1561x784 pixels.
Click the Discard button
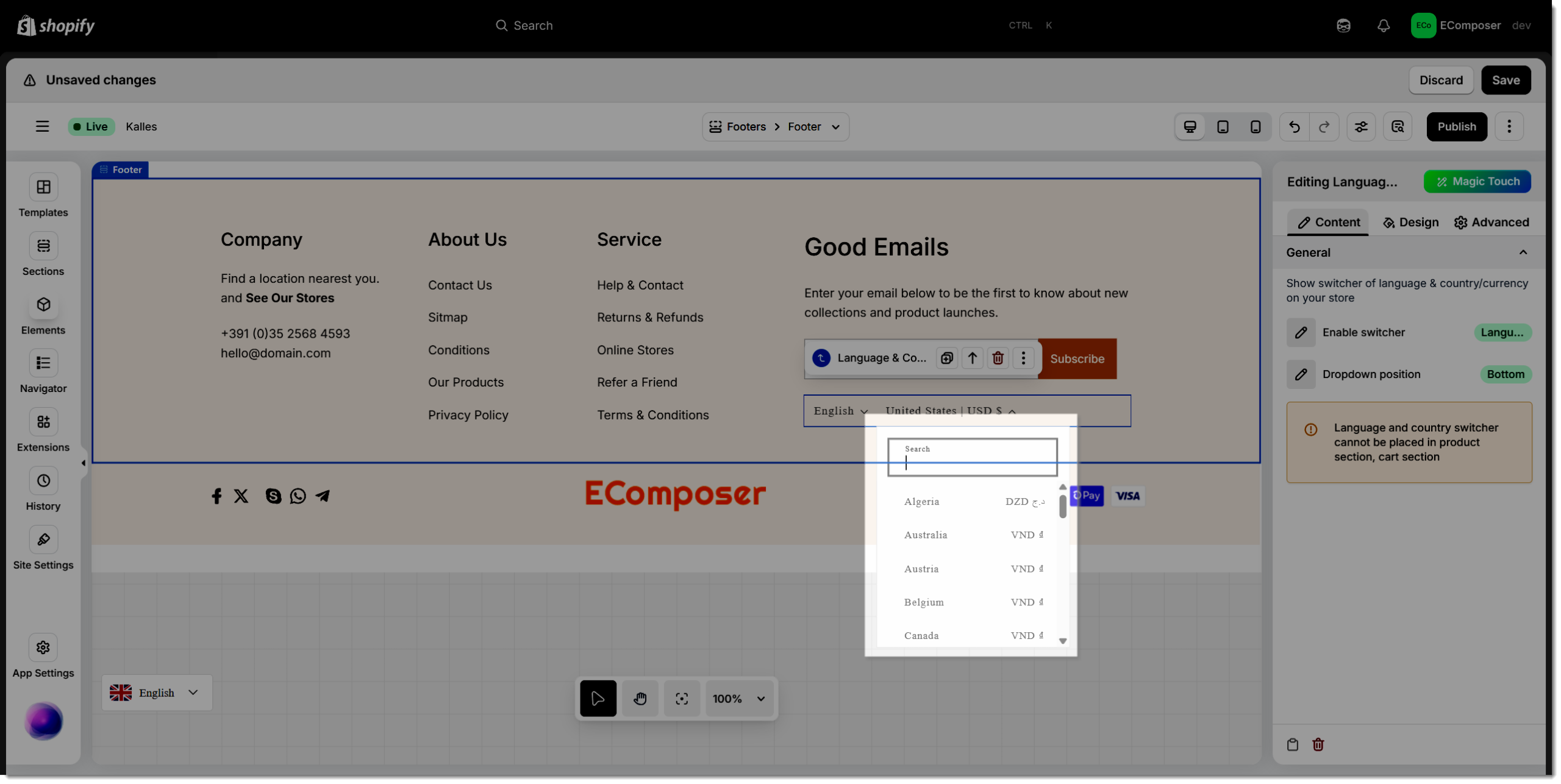(1440, 80)
